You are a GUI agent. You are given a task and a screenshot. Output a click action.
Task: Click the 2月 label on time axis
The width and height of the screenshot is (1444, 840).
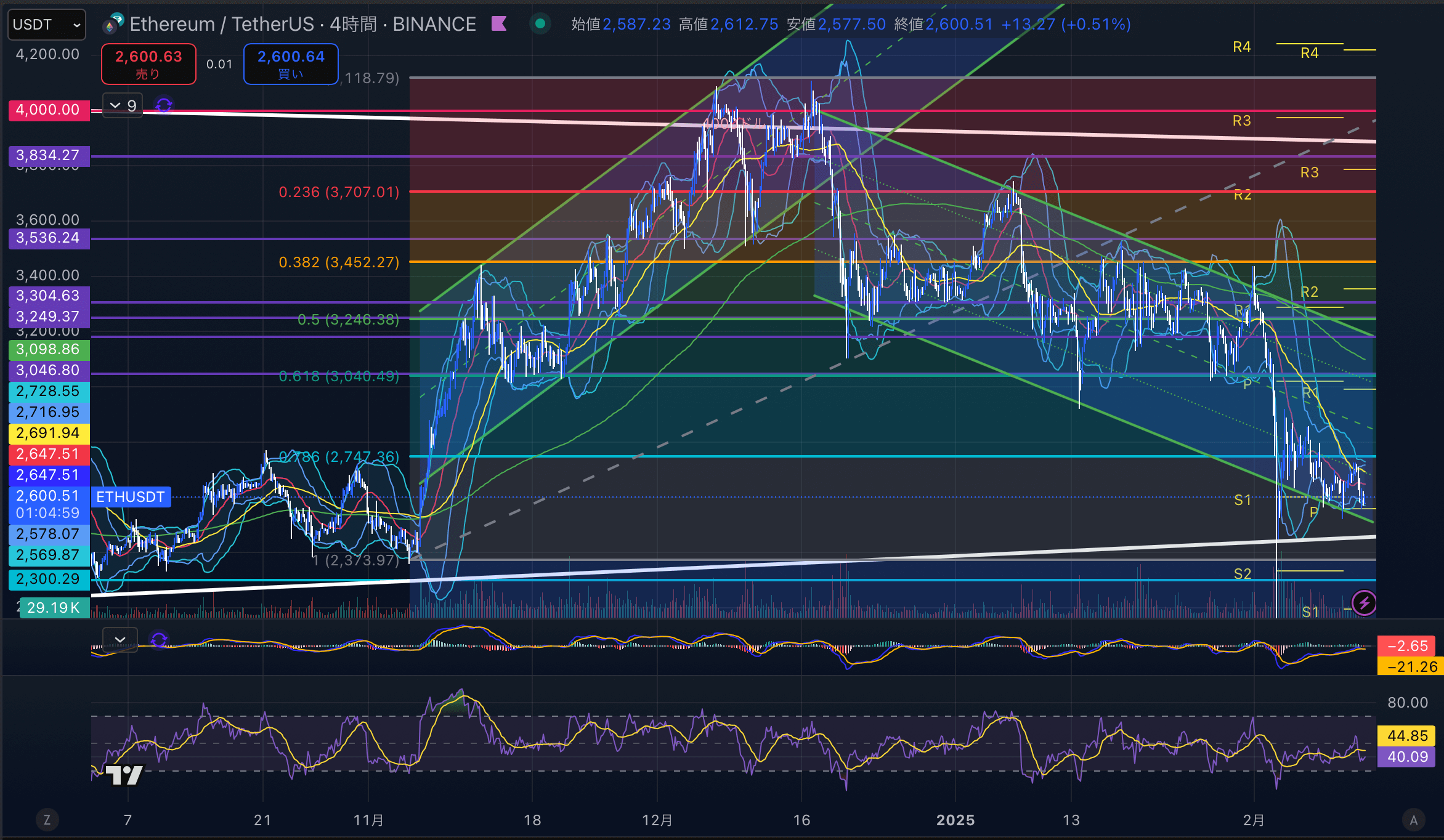pyautogui.click(x=1254, y=820)
